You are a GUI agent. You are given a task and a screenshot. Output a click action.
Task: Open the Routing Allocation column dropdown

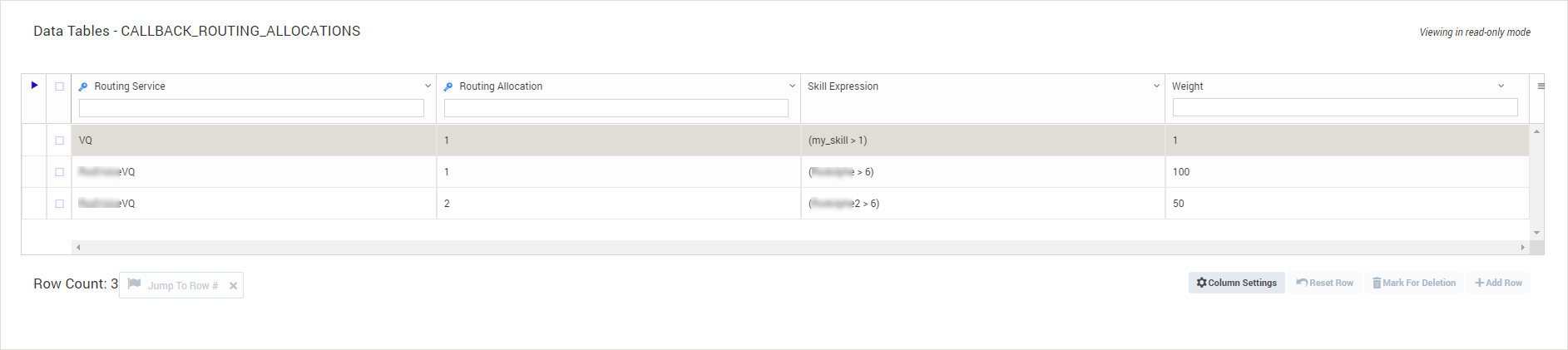(792, 86)
